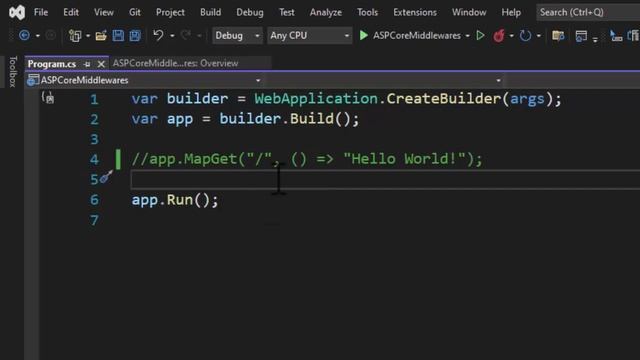This screenshot has width=640, height=360.
Task: Open the Debug menu
Action: [250, 13]
